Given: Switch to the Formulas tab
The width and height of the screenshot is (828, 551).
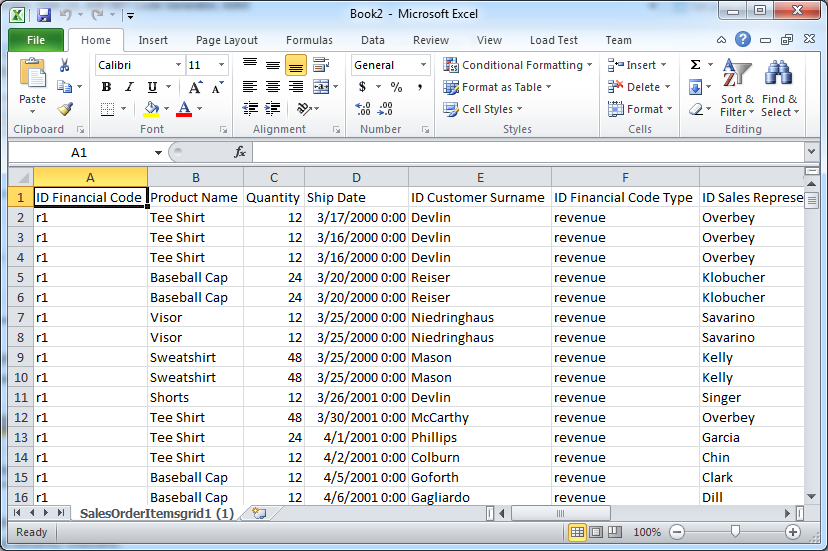Looking at the screenshot, I should click(309, 40).
